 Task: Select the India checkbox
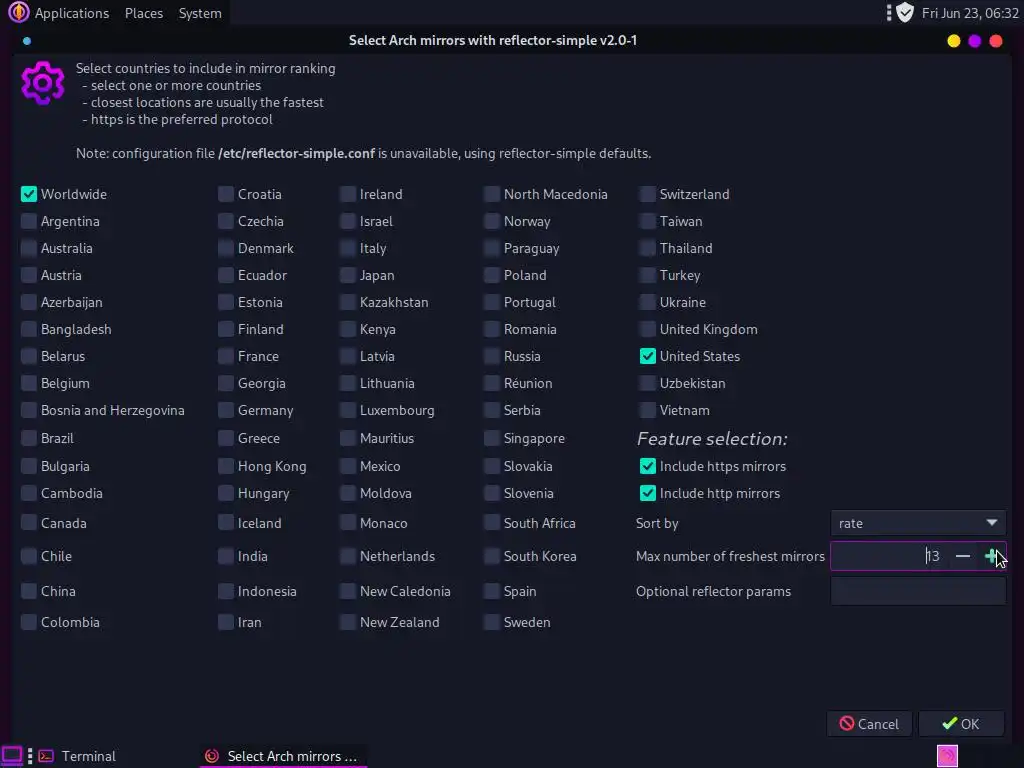tap(226, 556)
